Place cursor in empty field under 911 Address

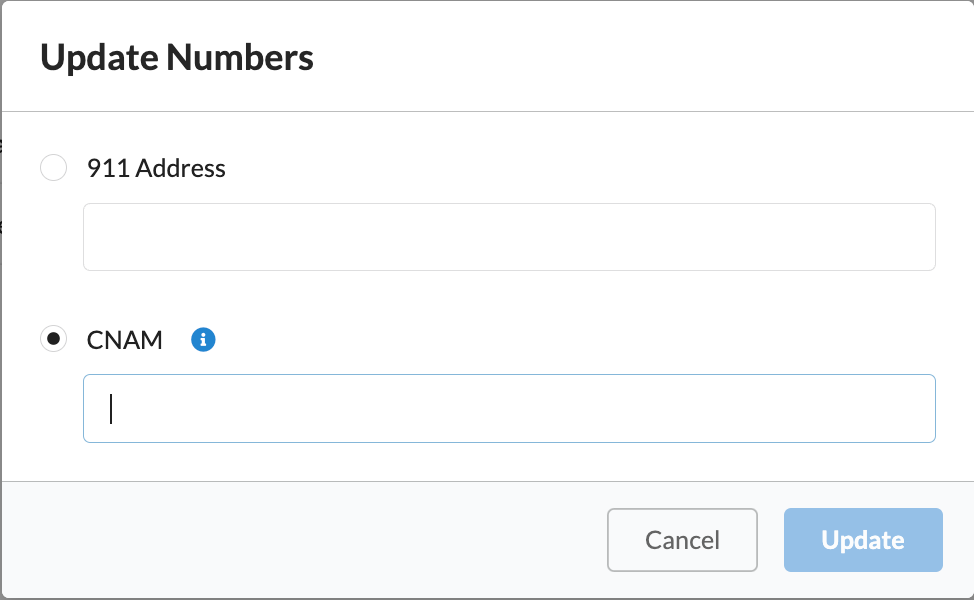click(509, 237)
